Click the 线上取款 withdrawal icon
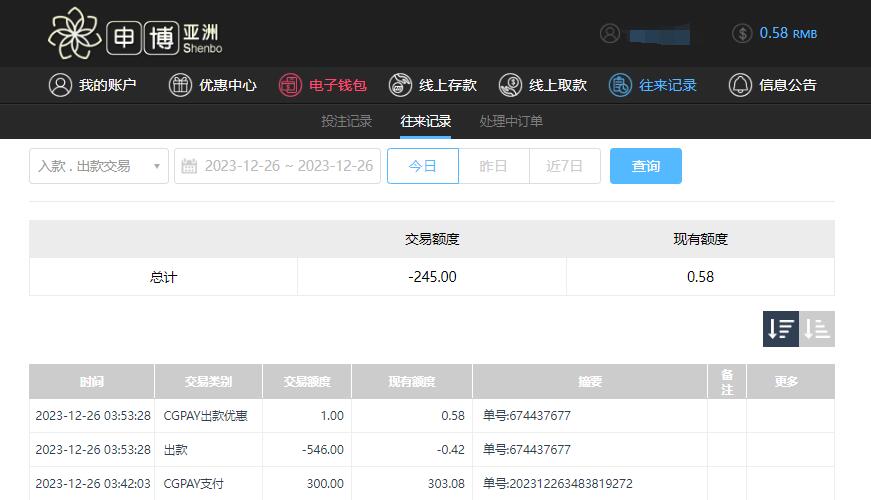The image size is (871, 500). tap(510, 85)
